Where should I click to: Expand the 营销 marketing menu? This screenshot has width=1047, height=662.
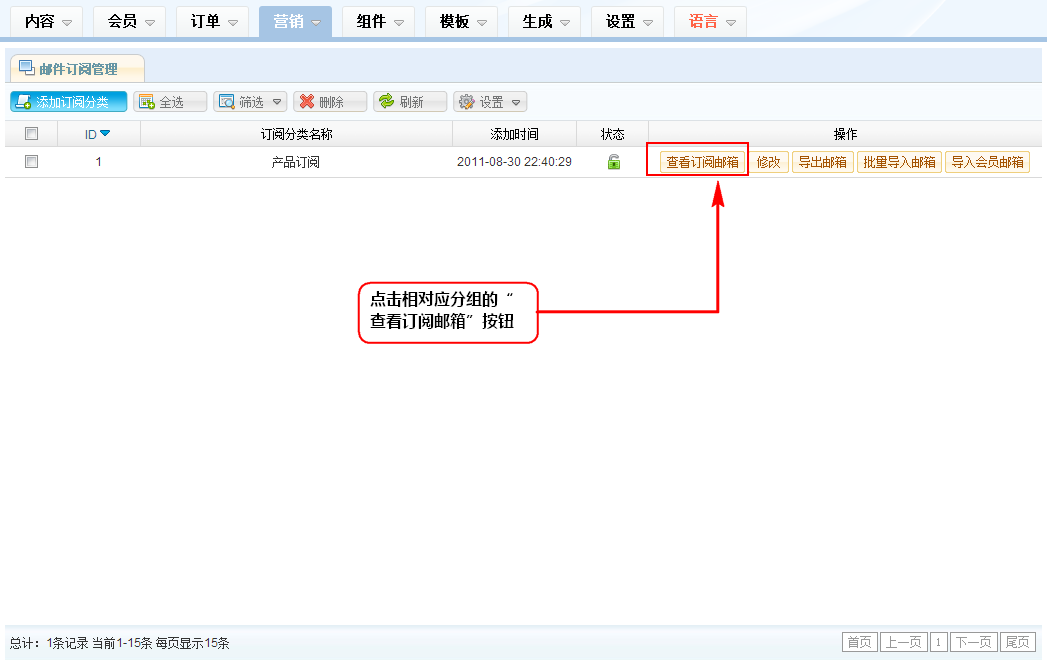pos(295,21)
